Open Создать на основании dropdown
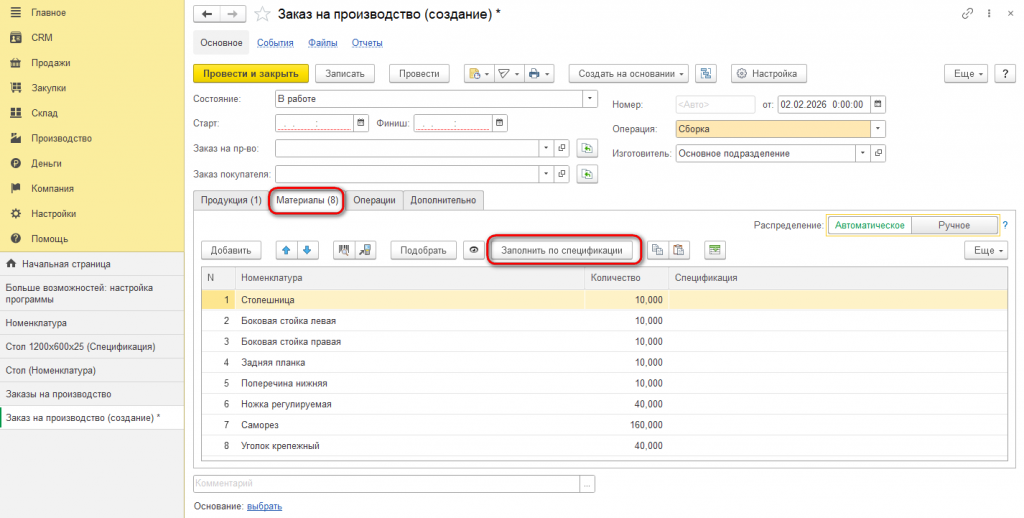 [x=630, y=74]
